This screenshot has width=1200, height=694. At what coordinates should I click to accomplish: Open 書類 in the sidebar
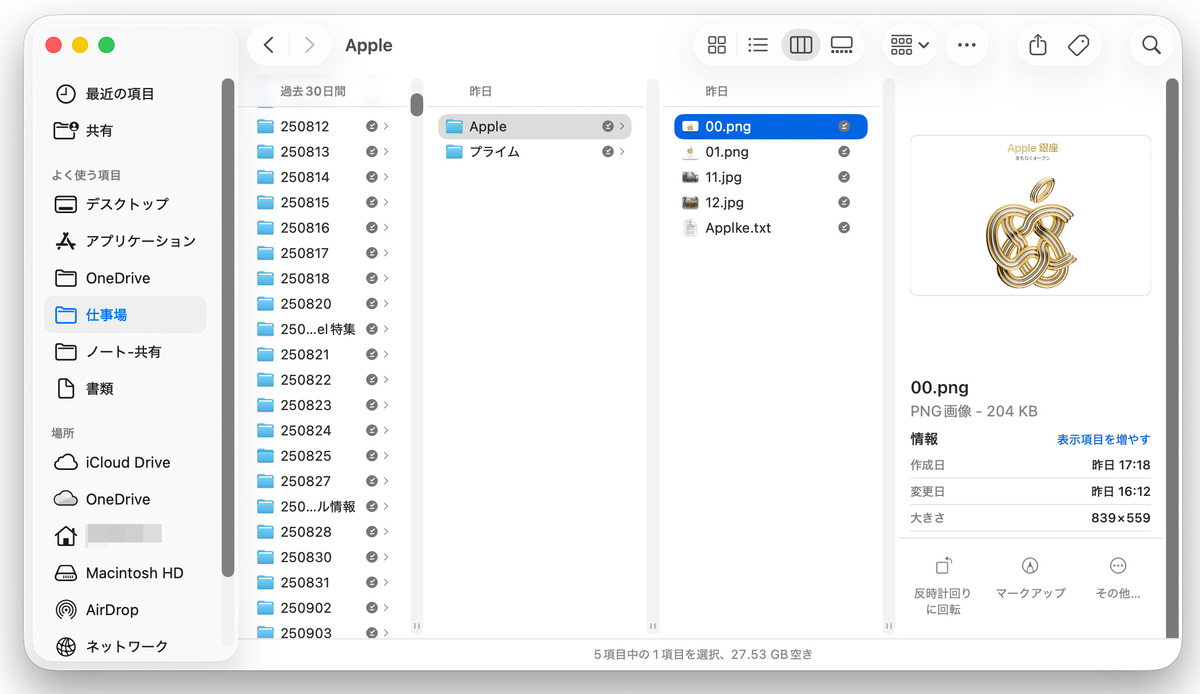(x=125, y=389)
